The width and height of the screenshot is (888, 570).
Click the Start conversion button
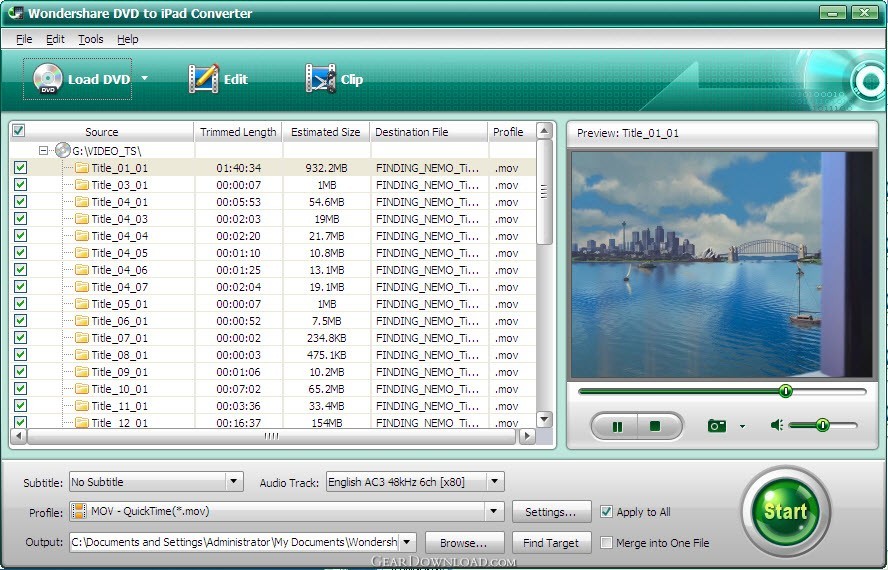tap(785, 511)
